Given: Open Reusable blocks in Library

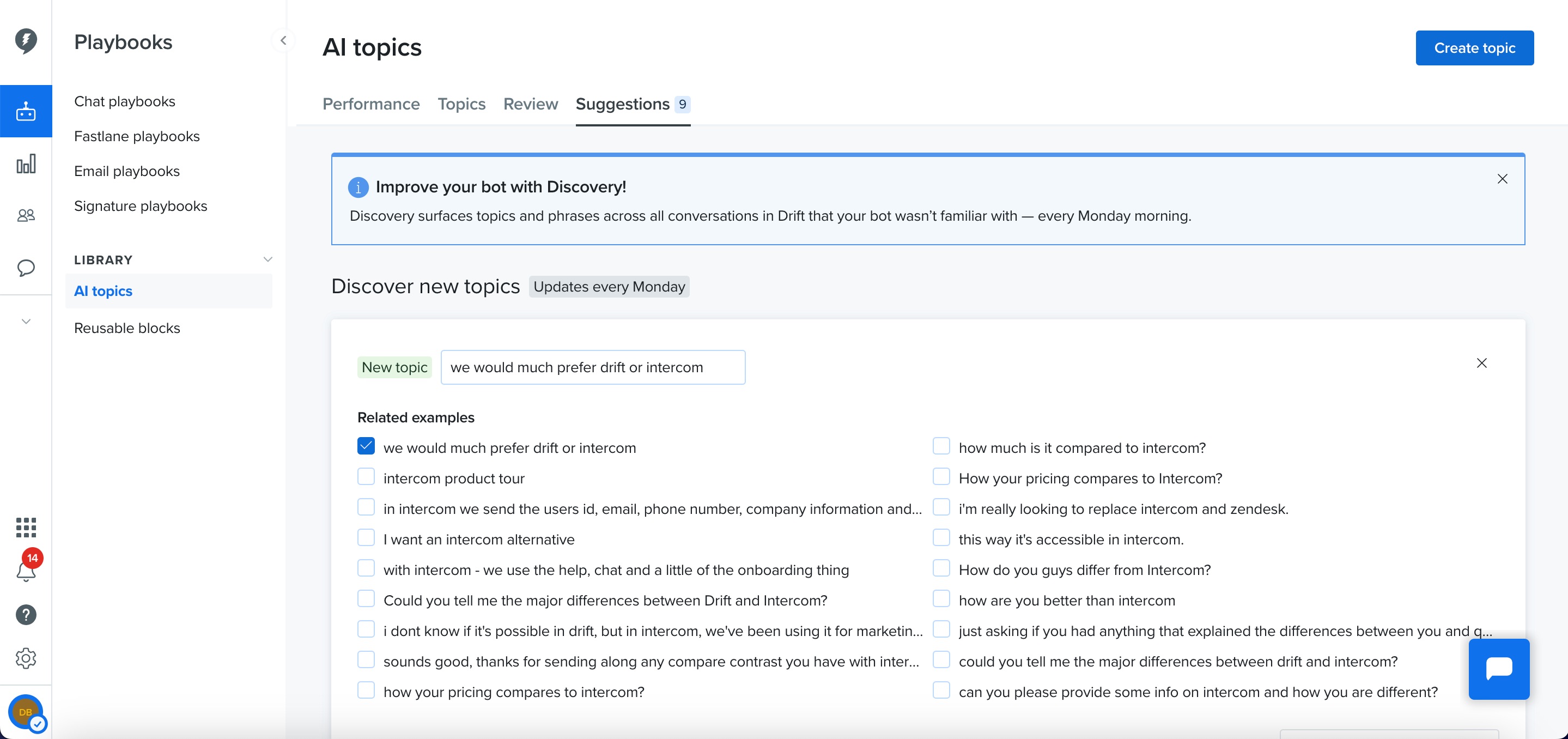Looking at the screenshot, I should tap(127, 328).
